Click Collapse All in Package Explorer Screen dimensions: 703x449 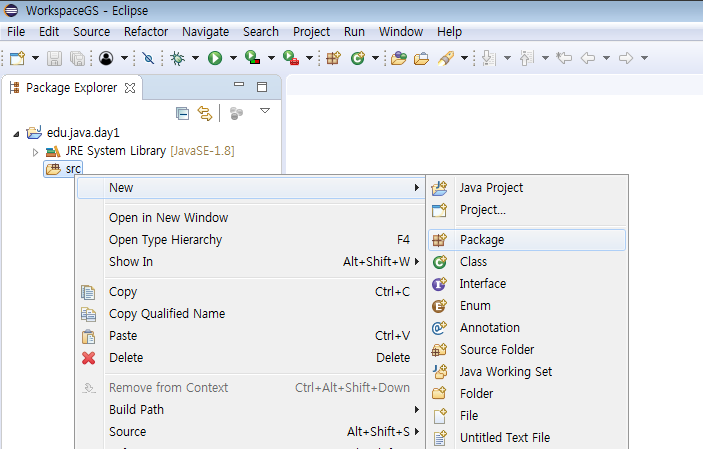tap(182, 113)
